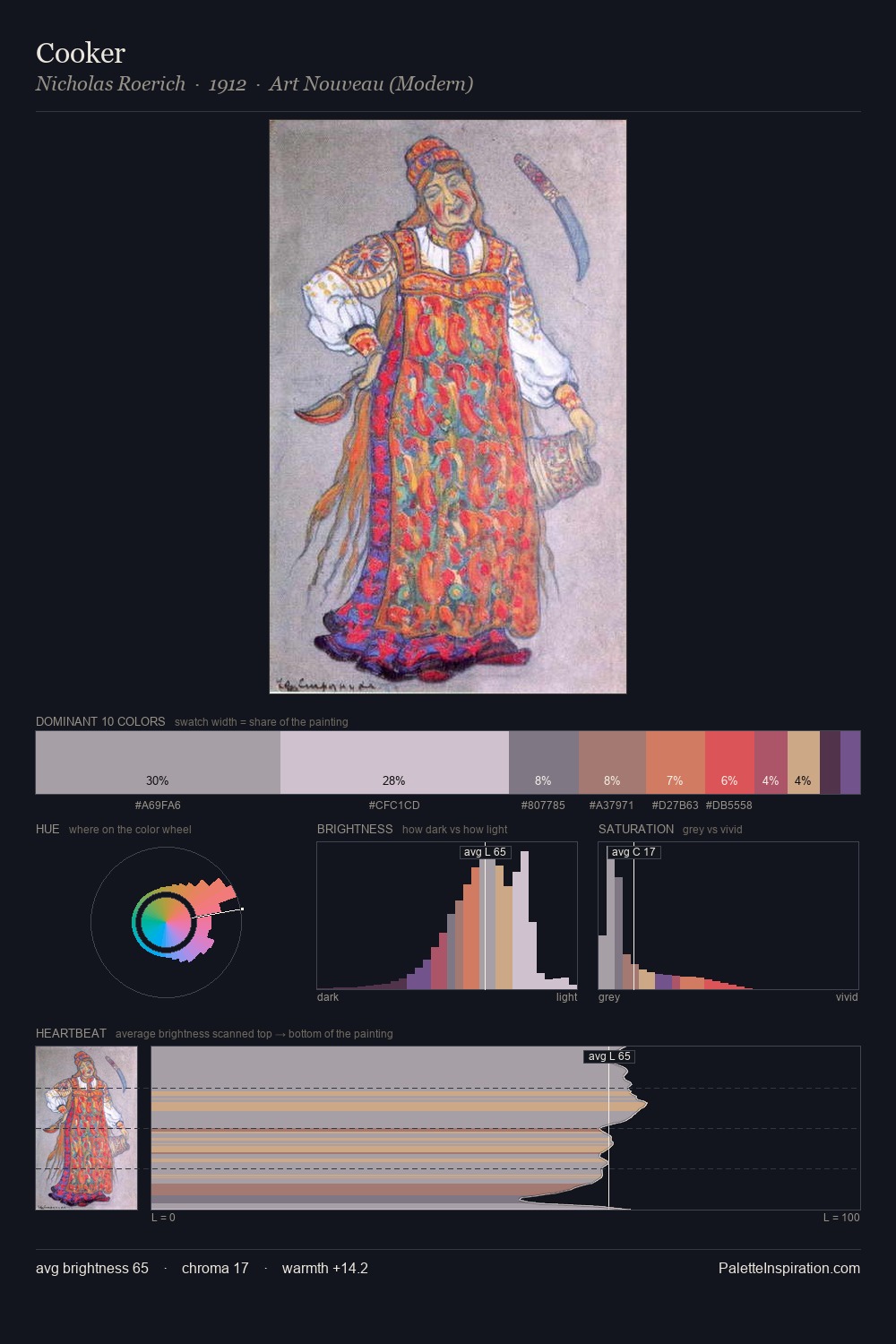Click the 'HUE' section heading
The height and width of the screenshot is (1344, 896).
point(47,829)
